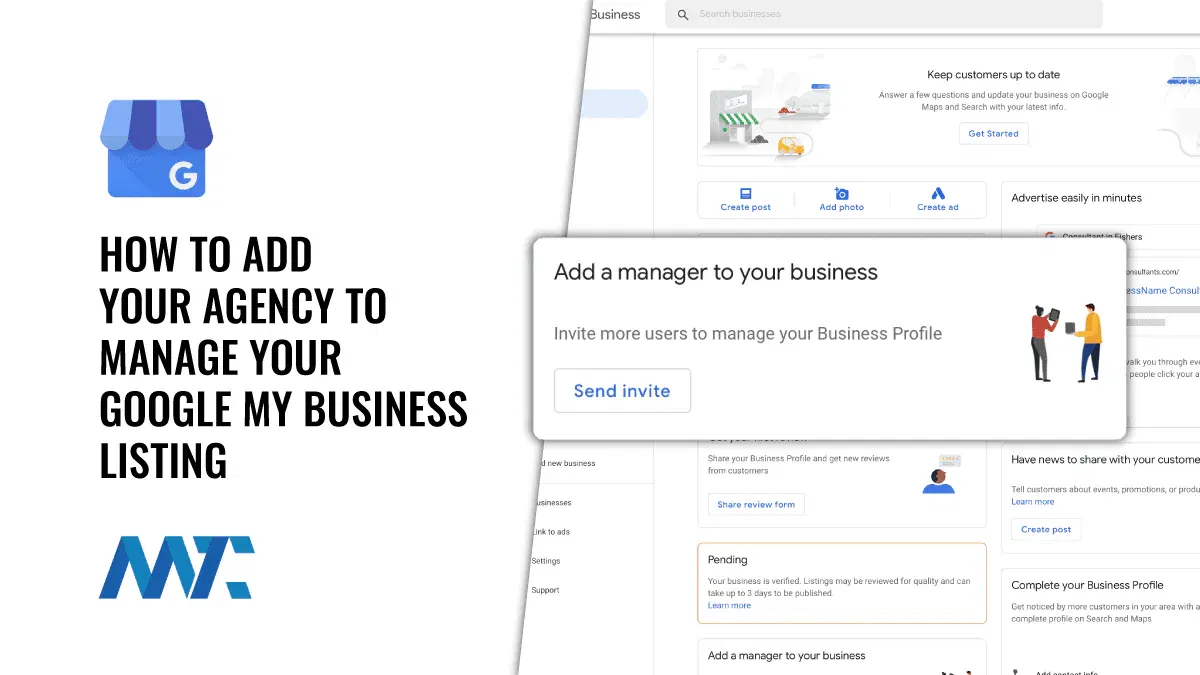Click the search magnifier icon
The image size is (1200, 675).
pyautogui.click(x=683, y=15)
